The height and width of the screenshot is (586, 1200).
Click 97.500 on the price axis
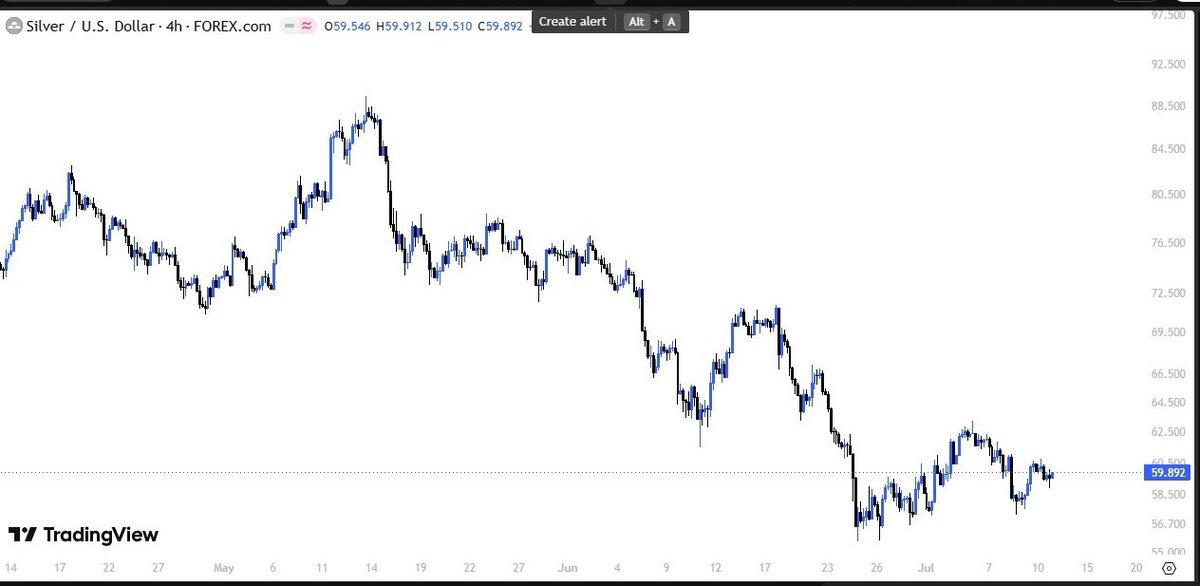(1168, 16)
